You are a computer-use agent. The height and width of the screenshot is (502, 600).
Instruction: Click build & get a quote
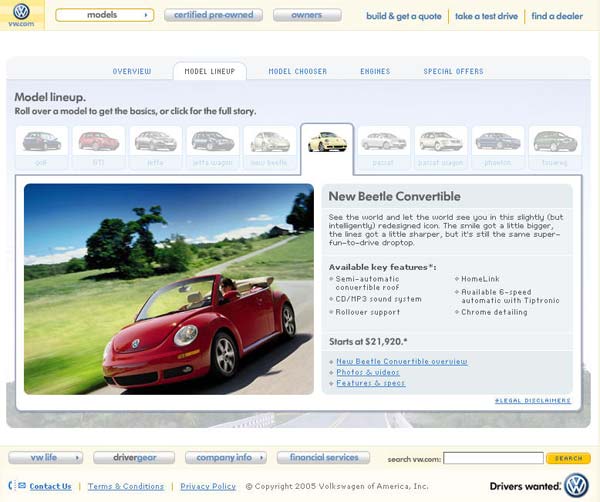click(x=404, y=16)
